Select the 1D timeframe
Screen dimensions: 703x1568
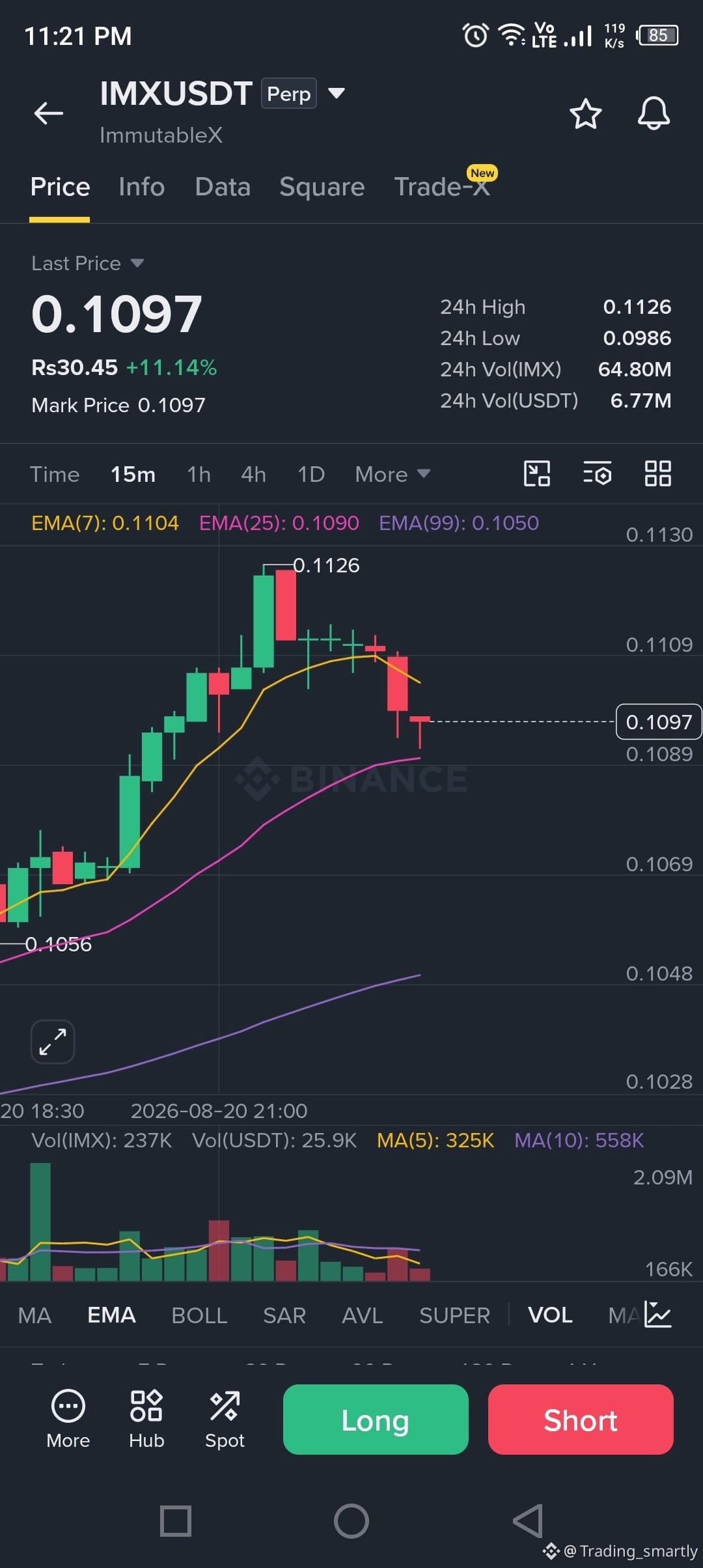click(x=310, y=474)
